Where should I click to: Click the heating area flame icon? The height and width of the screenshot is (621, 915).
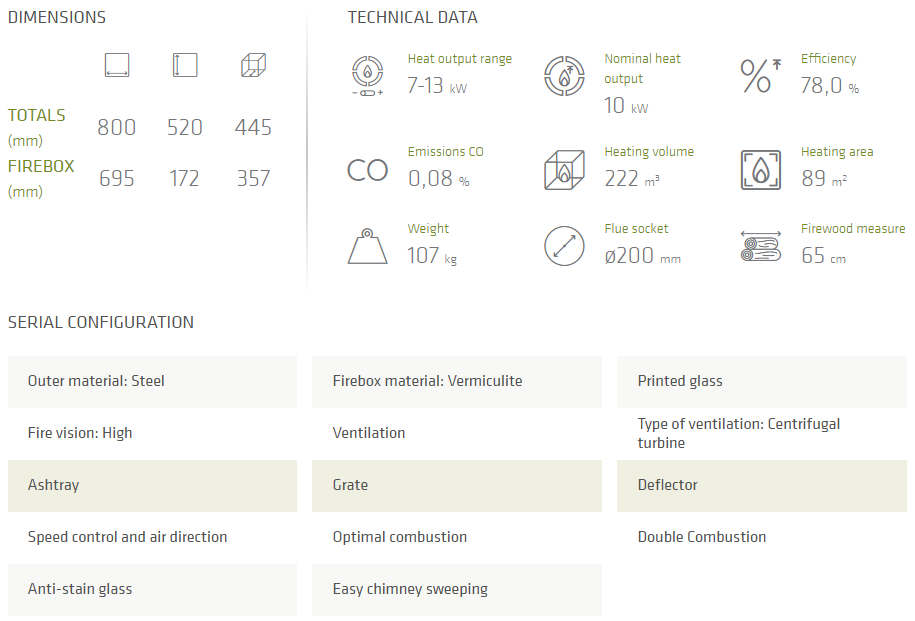(760, 170)
